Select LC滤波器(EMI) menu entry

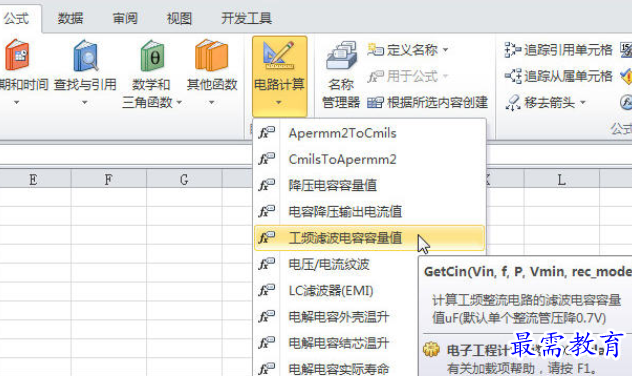pyautogui.click(x=336, y=291)
